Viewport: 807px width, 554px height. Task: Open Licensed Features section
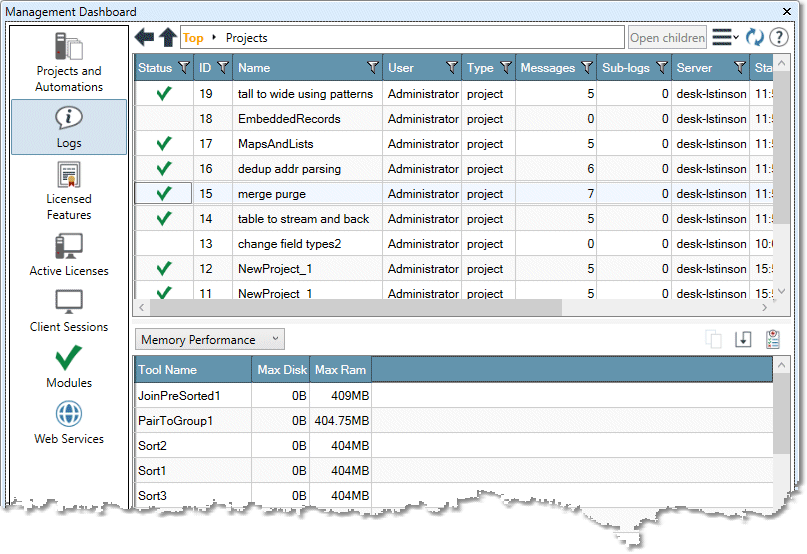pyautogui.click(x=69, y=191)
